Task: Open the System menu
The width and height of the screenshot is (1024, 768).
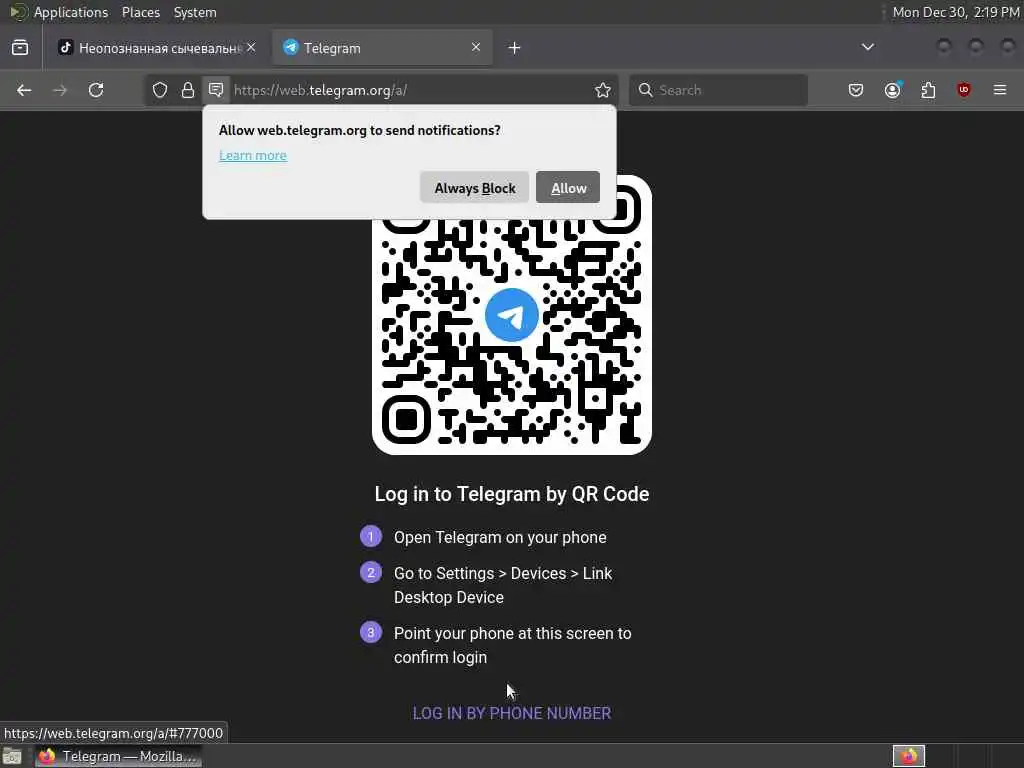Action: coord(195,12)
